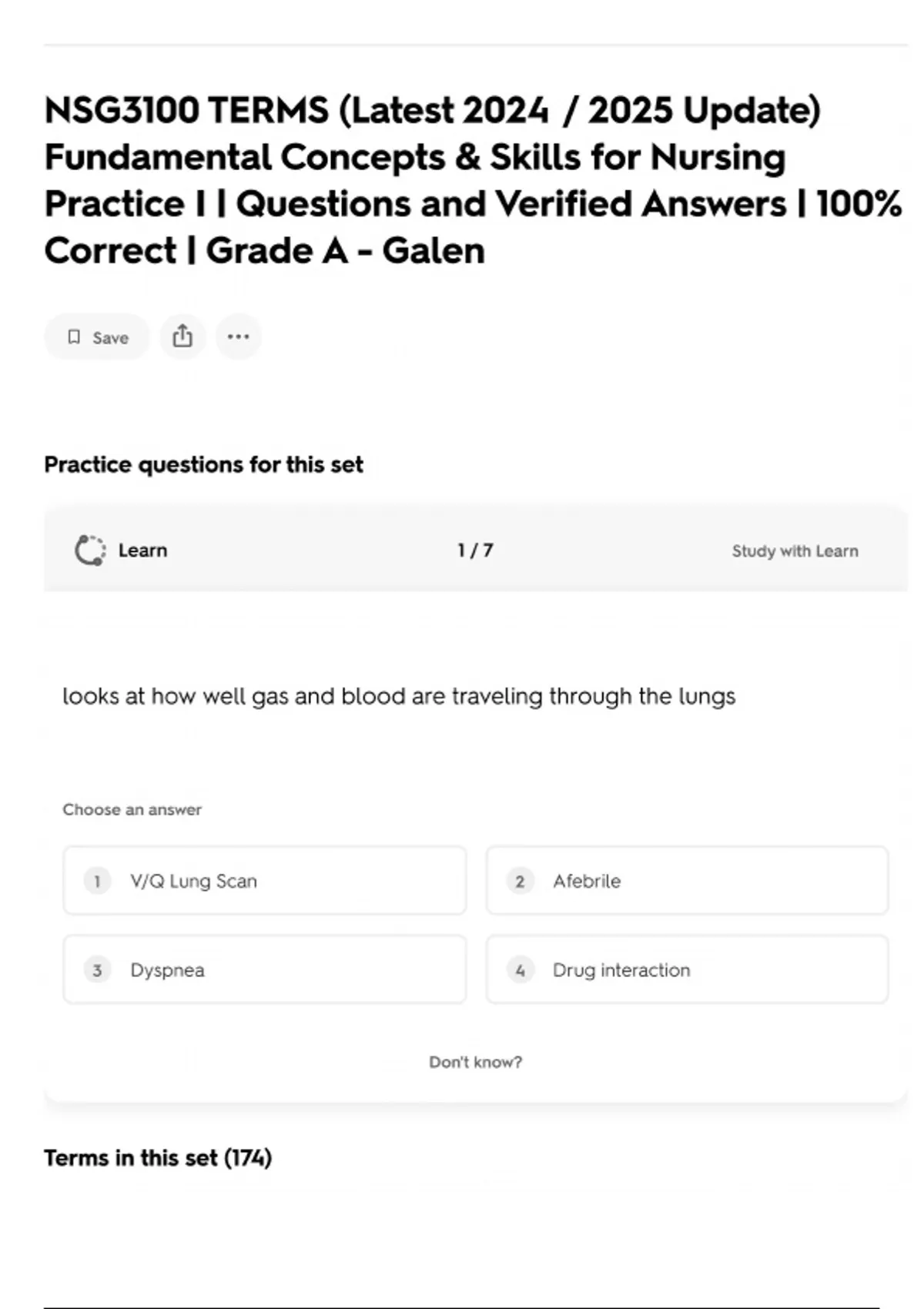Click the Practice questions for this set heading
The height and width of the screenshot is (1309, 924).
pos(203,465)
